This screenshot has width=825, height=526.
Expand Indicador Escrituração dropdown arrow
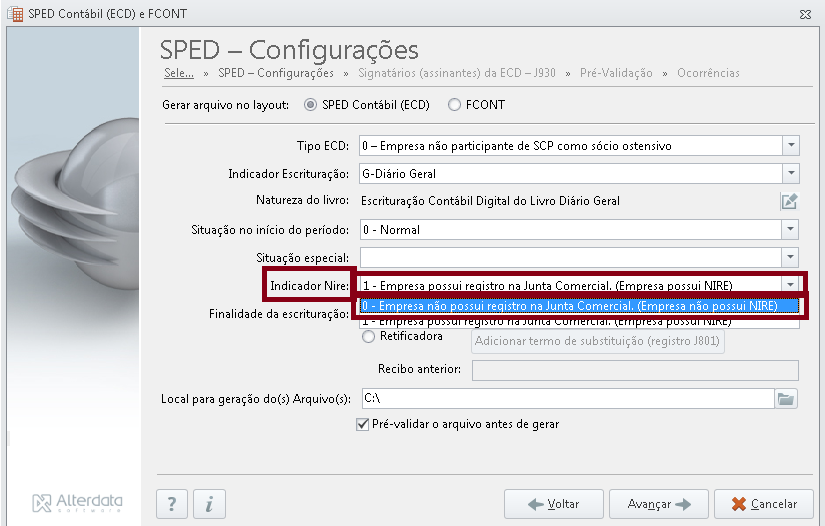point(791,174)
